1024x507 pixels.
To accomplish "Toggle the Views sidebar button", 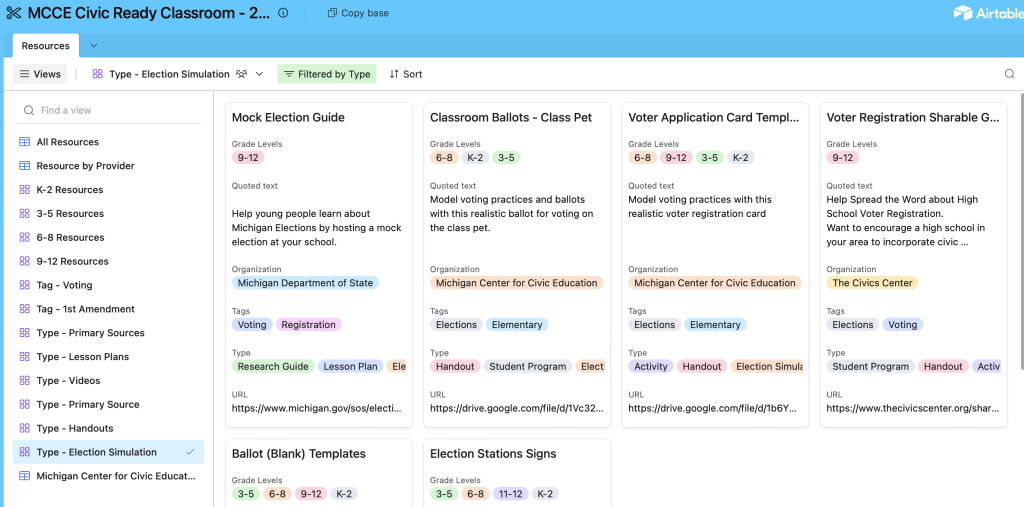I will (40, 74).
